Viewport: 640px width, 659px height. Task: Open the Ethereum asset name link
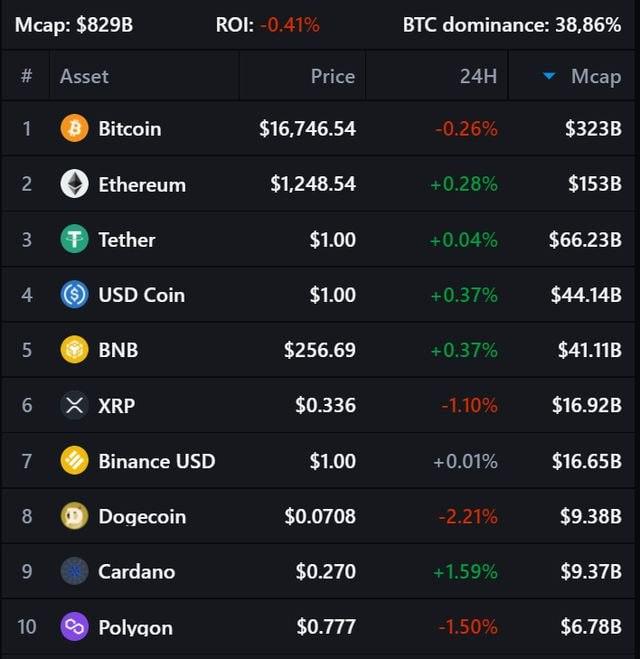coord(142,184)
